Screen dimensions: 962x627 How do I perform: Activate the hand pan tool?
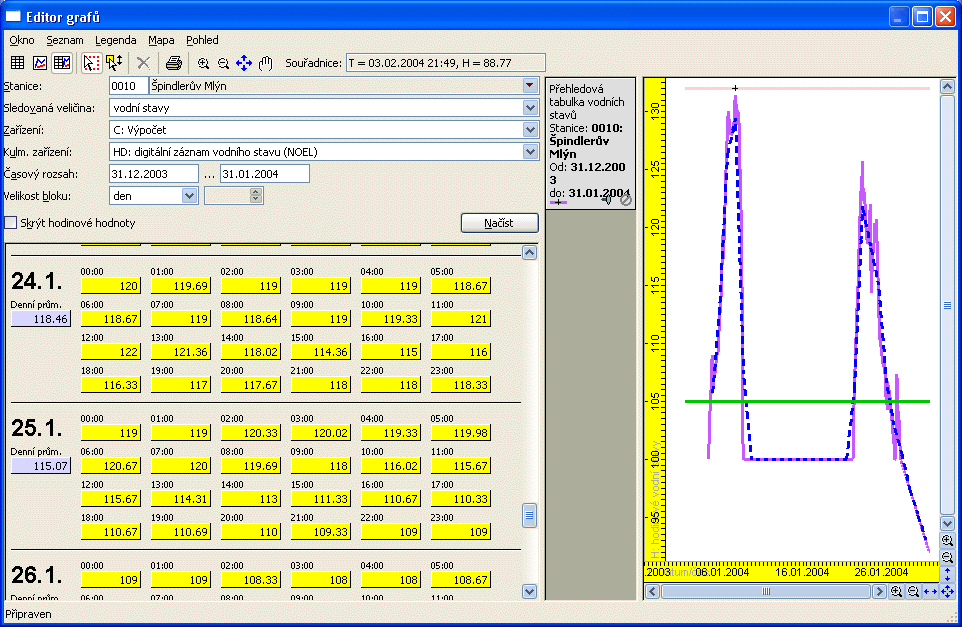(x=266, y=63)
